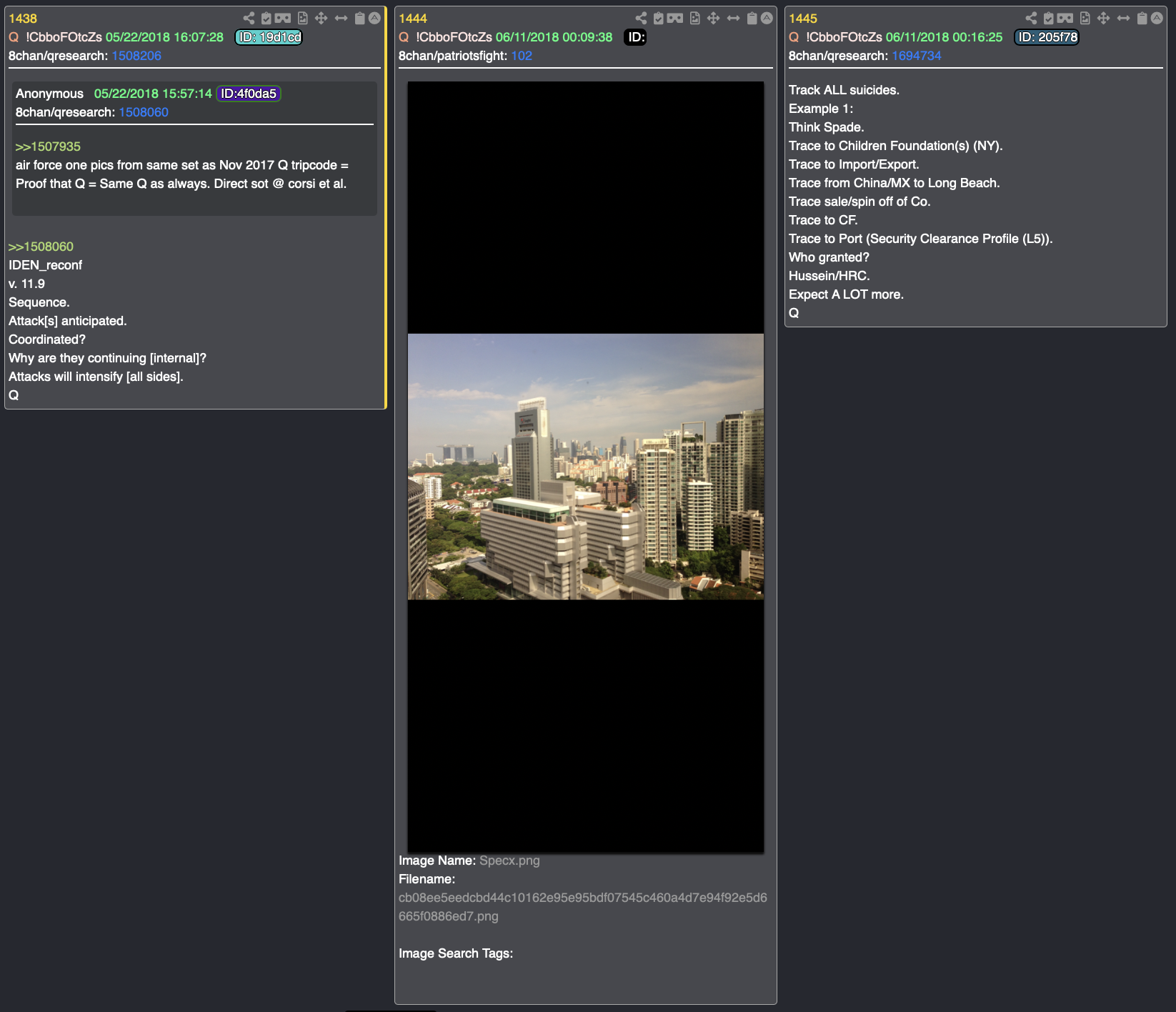Open patriotsfight post link 102
The image size is (1176, 1012).
pyautogui.click(x=522, y=56)
